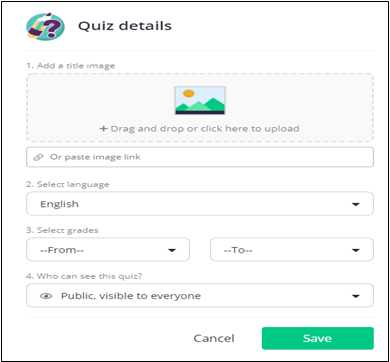Image resolution: width=390 pixels, height=362 pixels.
Task: Cancel the quiz details dialog
Action: coord(214,338)
